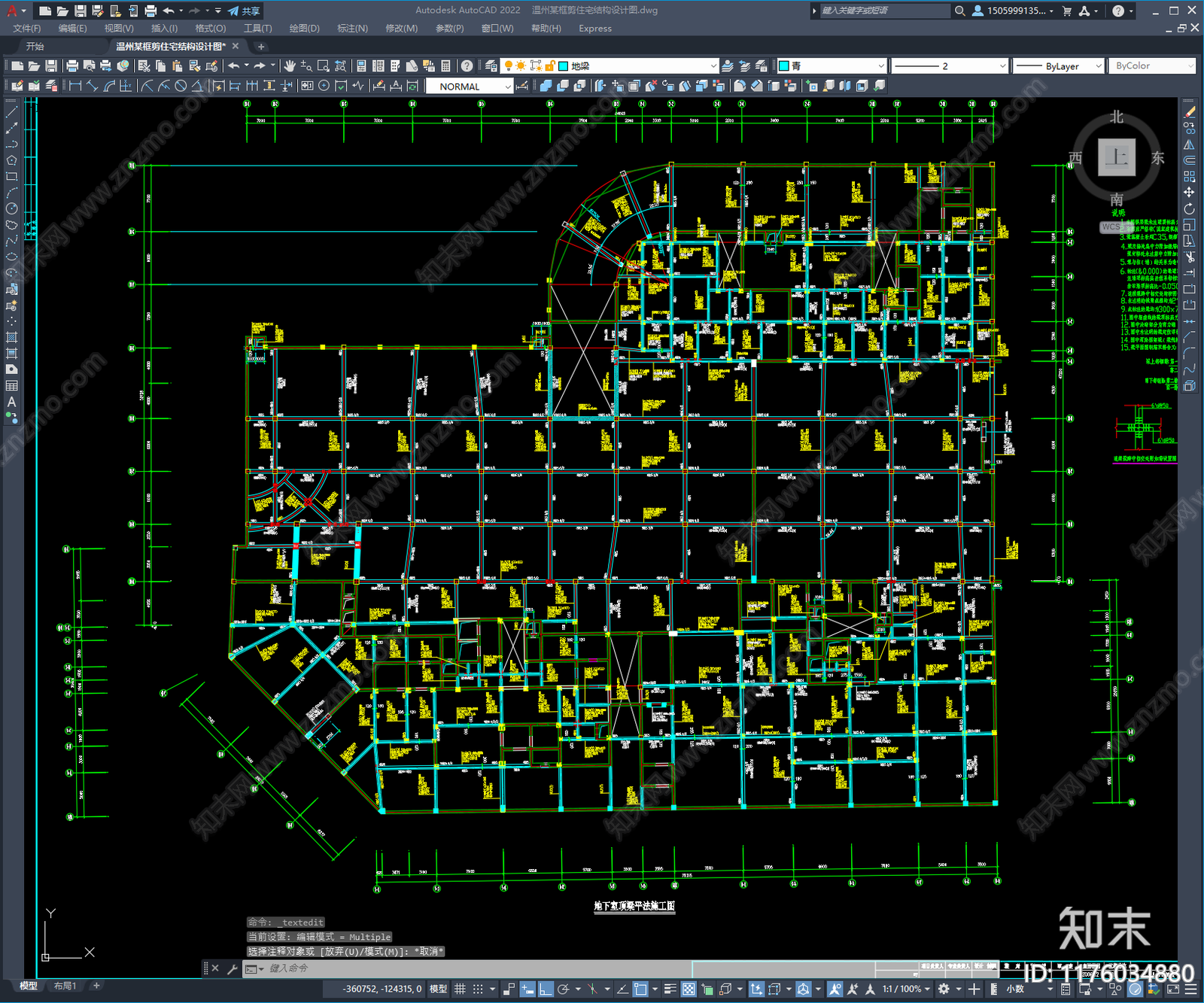Image resolution: width=1204 pixels, height=1003 pixels.
Task: Toggle object snap in status bar
Action: [x=640, y=989]
